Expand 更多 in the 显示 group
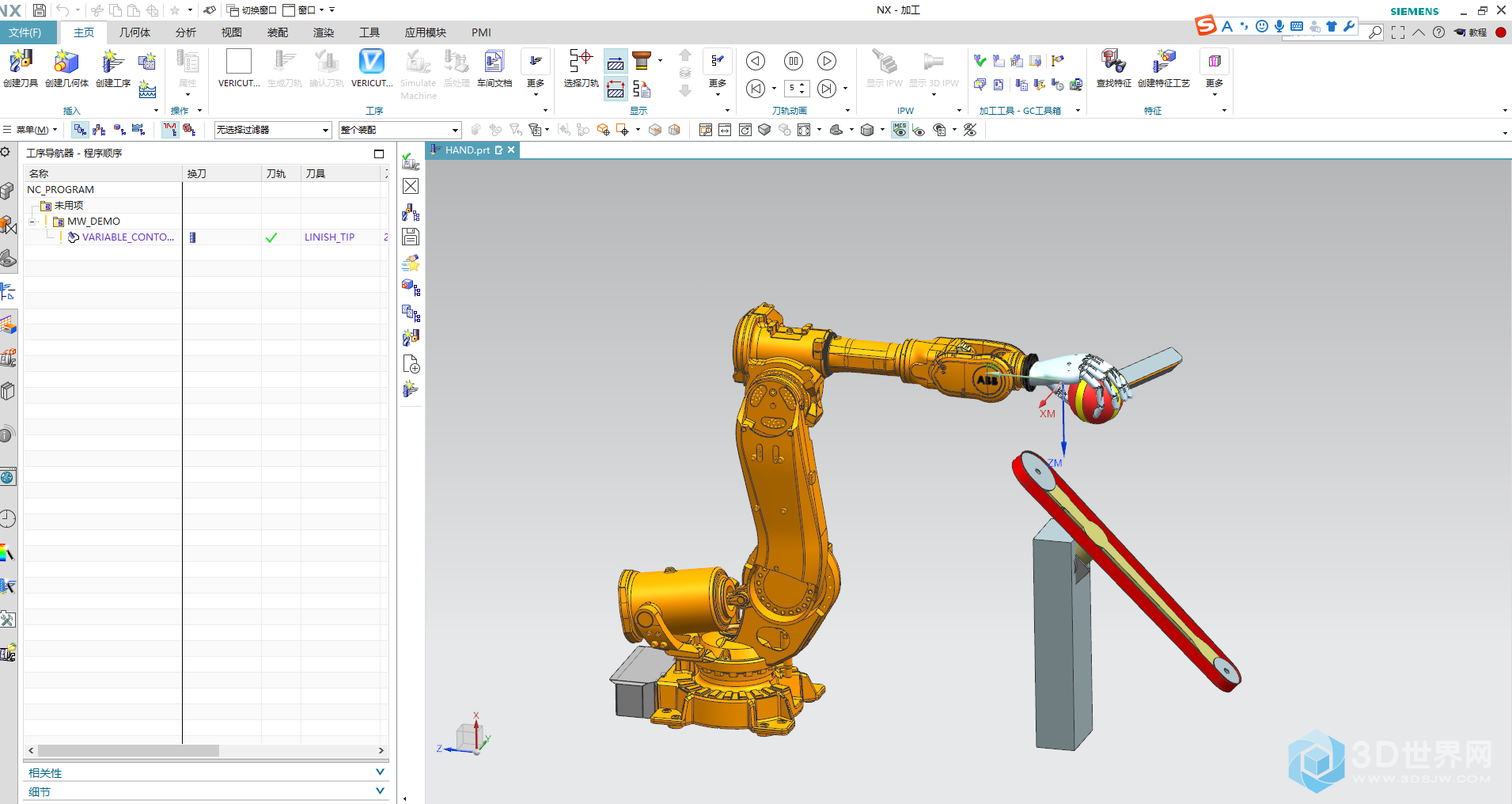The image size is (1512, 804). (718, 73)
